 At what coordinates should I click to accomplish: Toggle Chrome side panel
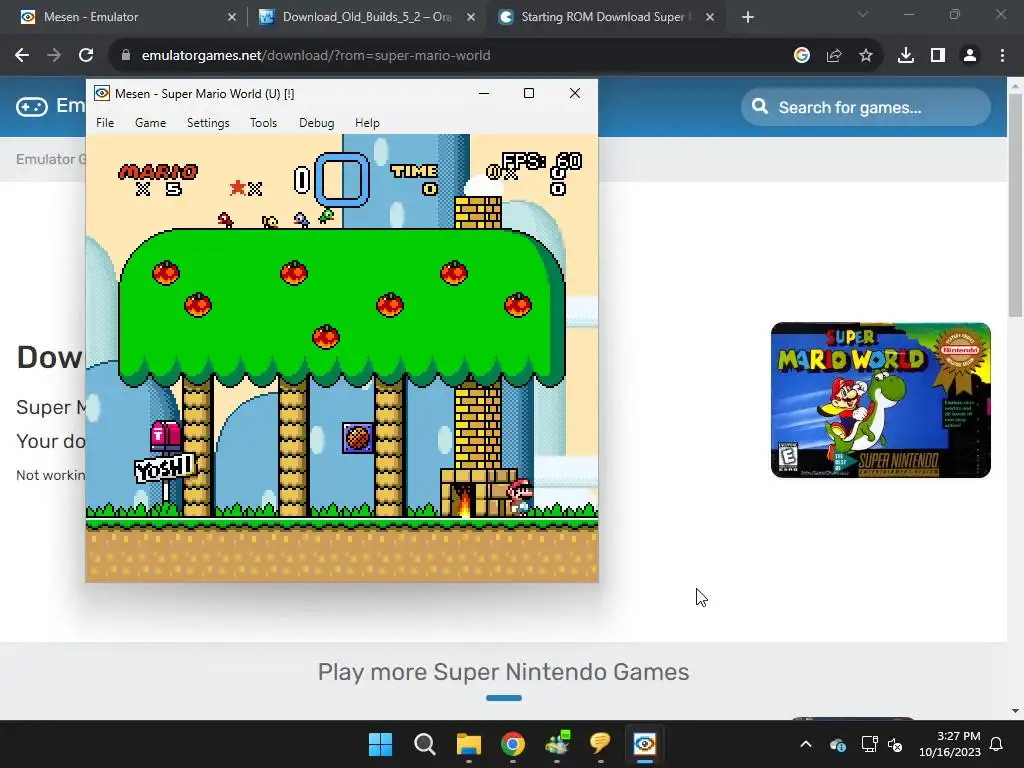pyautogui.click(x=938, y=56)
